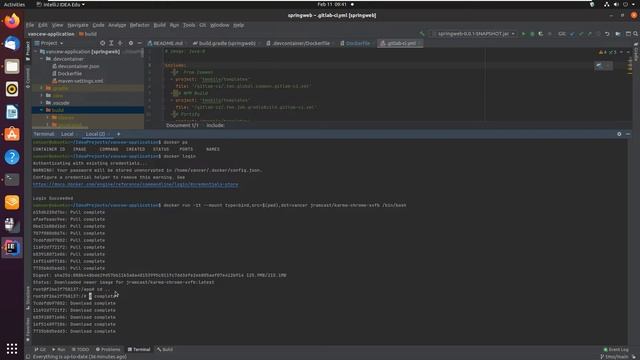Rollback changes with the undo icon
Image resolution: width=640 pixels, height=360 pixels.
coord(607,34)
